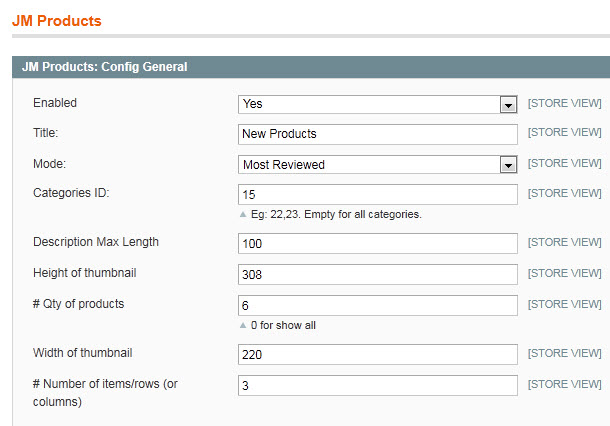Click the Description Max Length field

click(378, 244)
